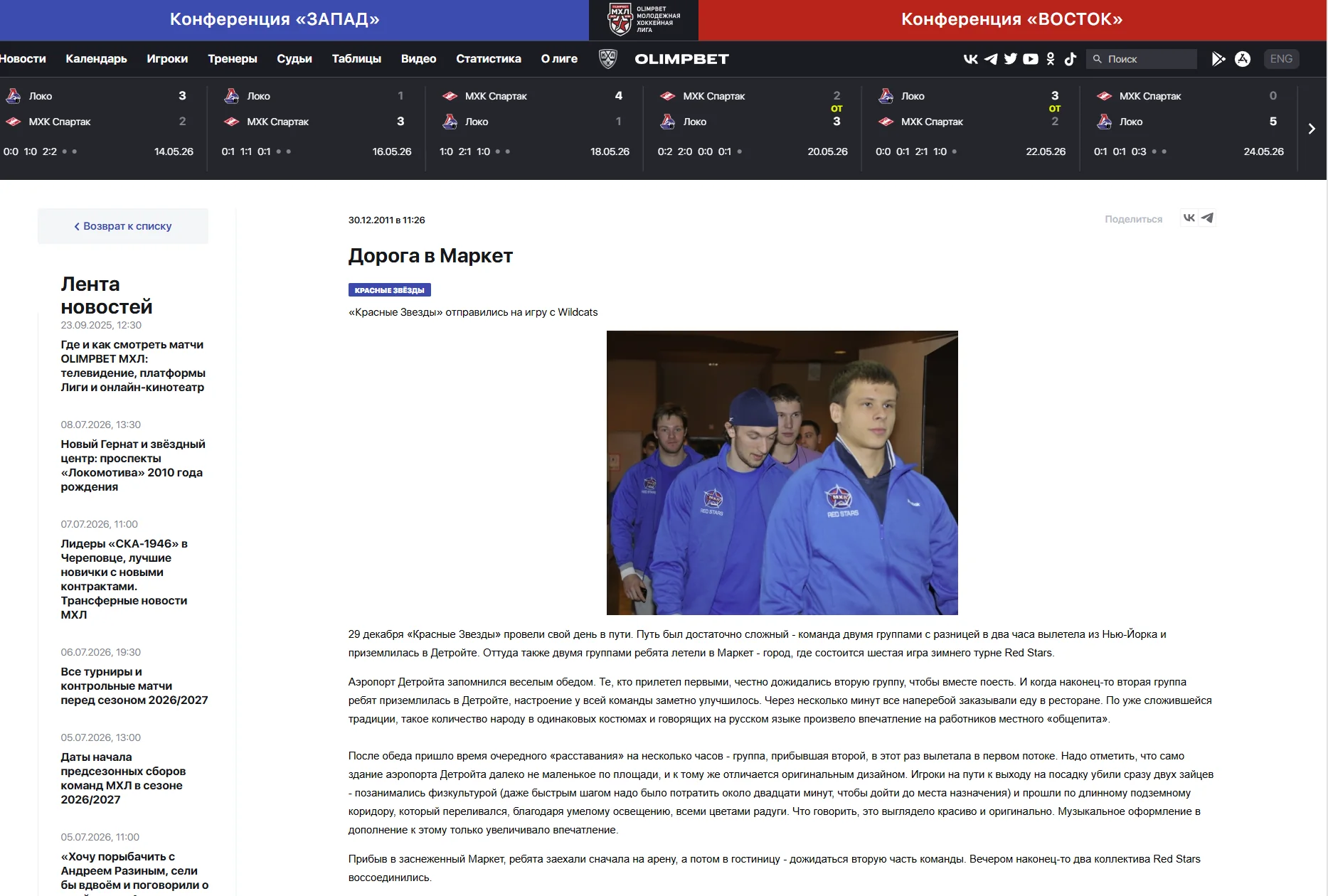Select Конференция «ЗАПАД» tab
Image resolution: width=1328 pixels, height=896 pixels.
pos(294,20)
